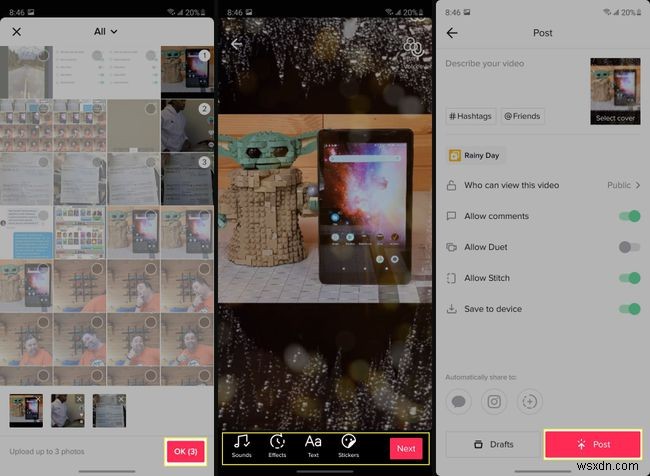Tap the padlock icon beside Who can view
Image resolution: width=650 pixels, height=476 pixels.
point(451,185)
